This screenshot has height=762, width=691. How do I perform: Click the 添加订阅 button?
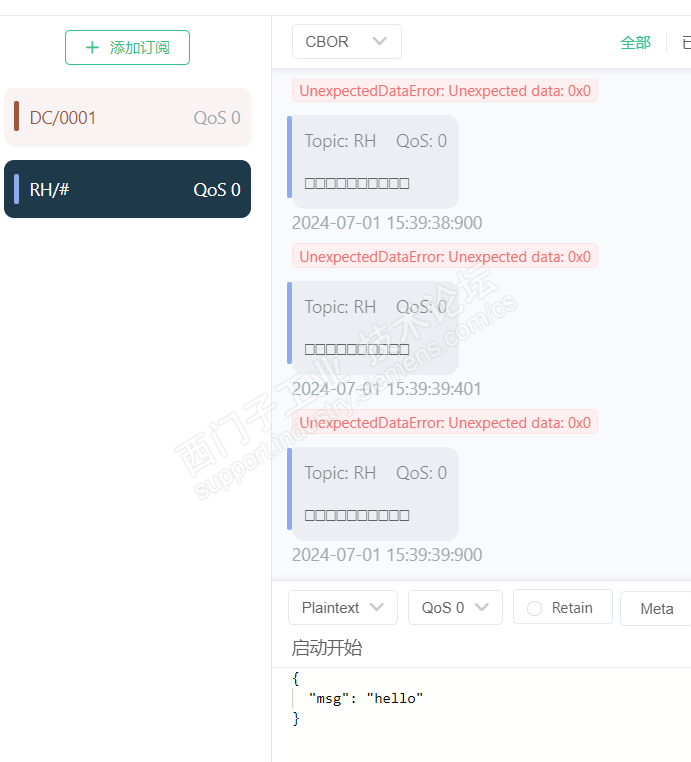pos(127,48)
